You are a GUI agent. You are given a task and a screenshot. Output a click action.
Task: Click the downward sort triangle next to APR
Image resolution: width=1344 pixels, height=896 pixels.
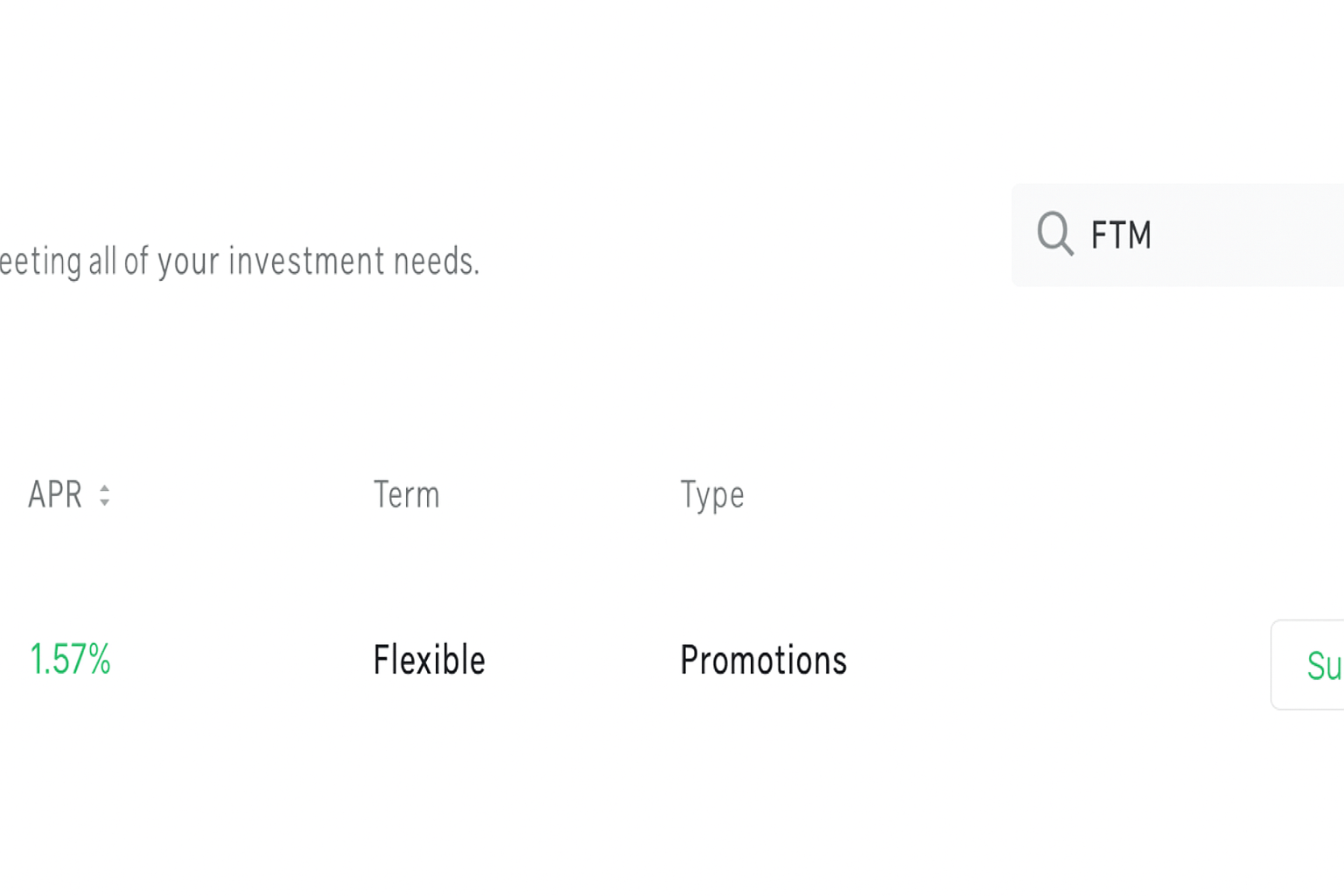coord(104,500)
